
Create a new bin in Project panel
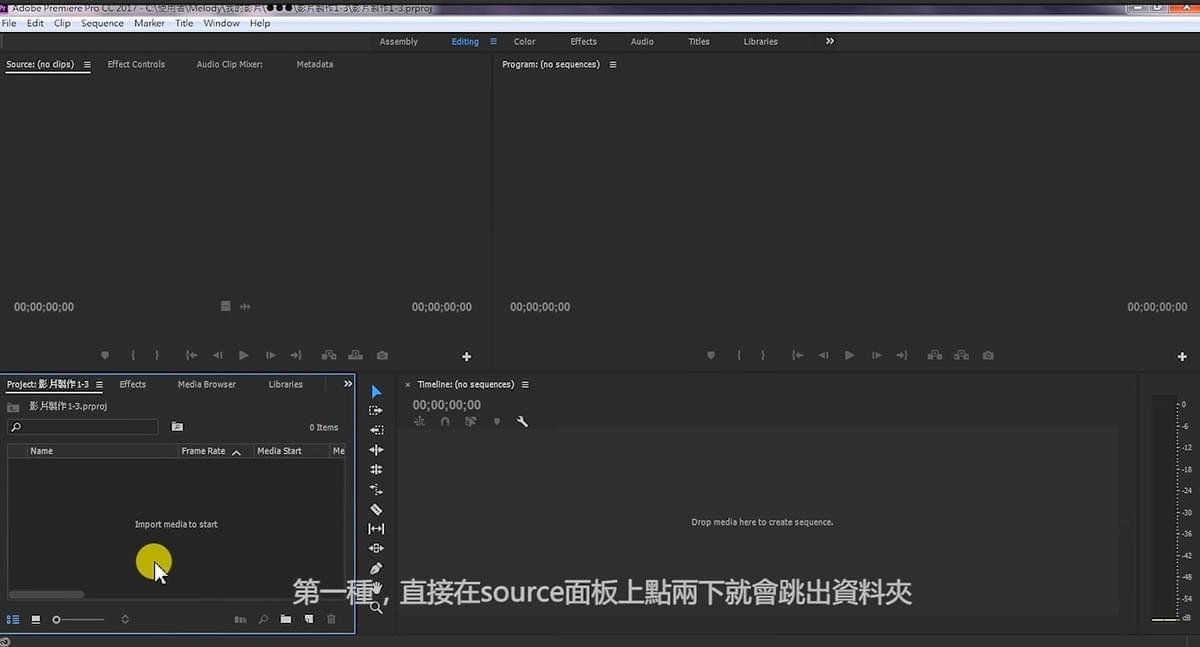tap(286, 620)
